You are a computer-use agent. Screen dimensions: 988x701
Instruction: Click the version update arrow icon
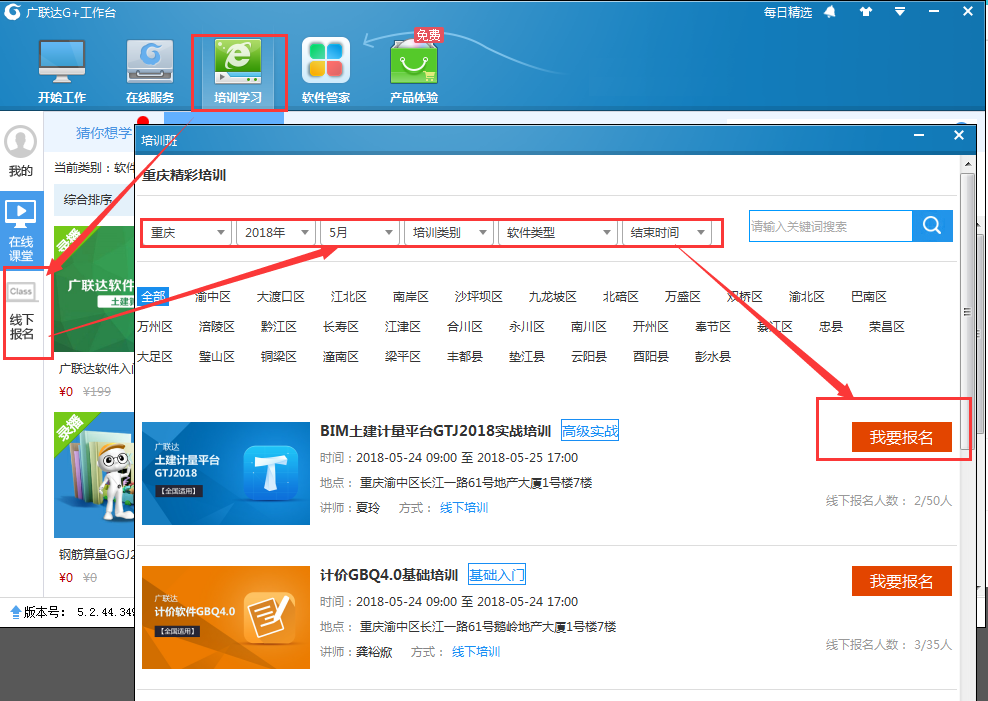(16, 612)
